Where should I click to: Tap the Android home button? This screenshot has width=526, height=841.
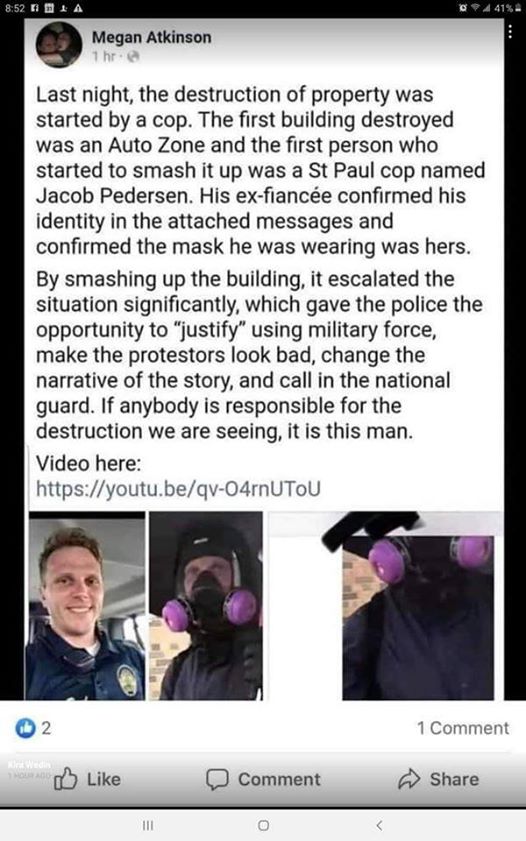point(263,825)
